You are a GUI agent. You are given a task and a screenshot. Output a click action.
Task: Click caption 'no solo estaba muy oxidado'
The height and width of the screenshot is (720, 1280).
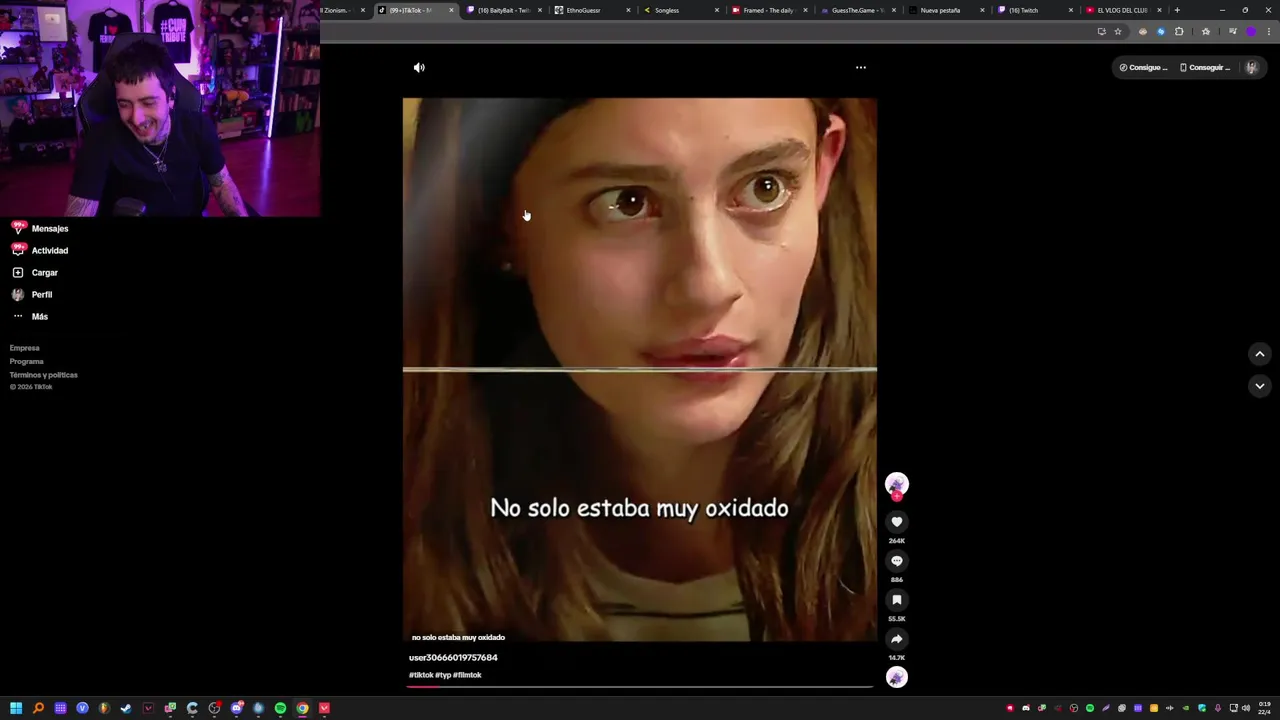coord(458,637)
